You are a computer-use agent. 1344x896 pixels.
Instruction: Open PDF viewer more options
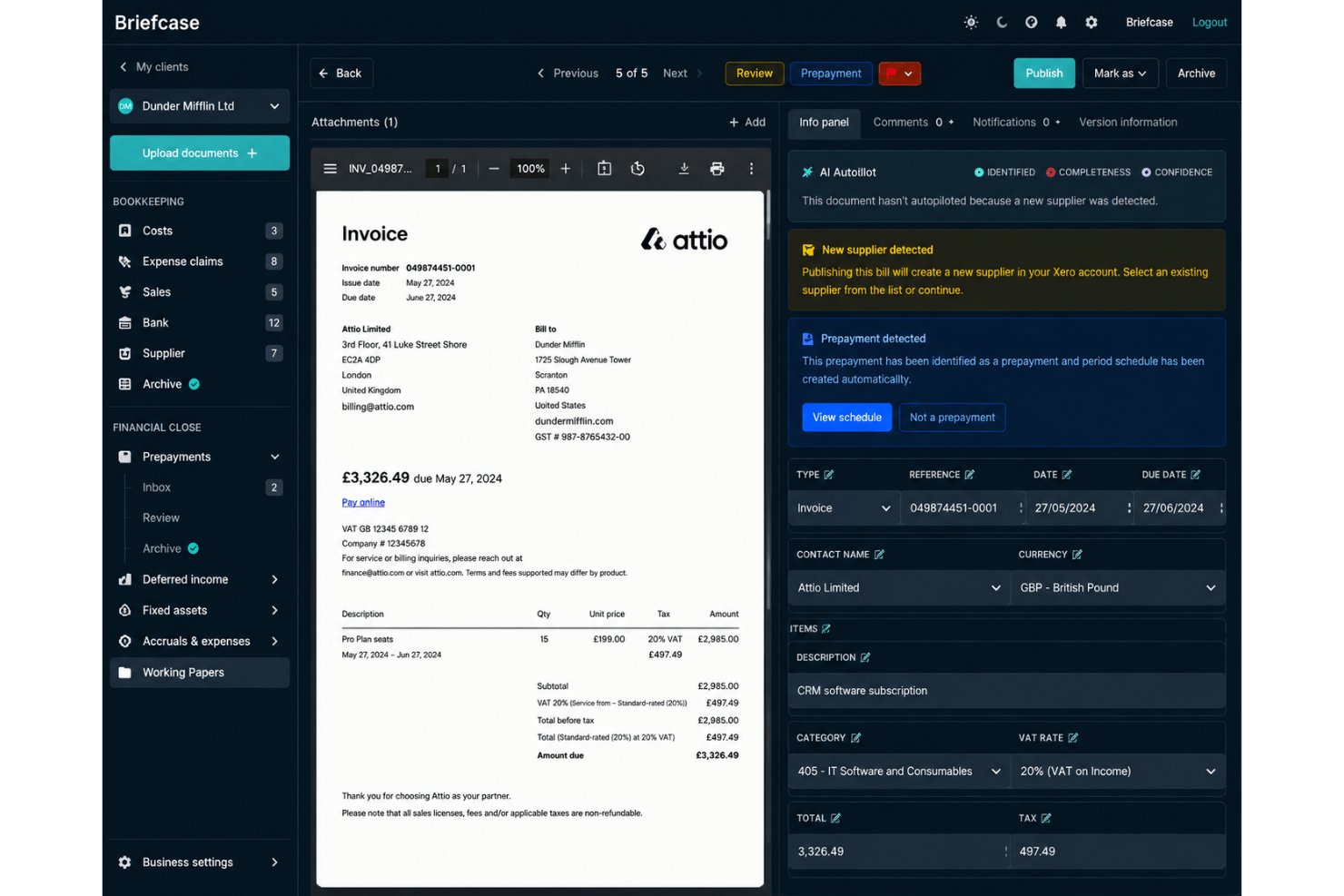point(751,169)
